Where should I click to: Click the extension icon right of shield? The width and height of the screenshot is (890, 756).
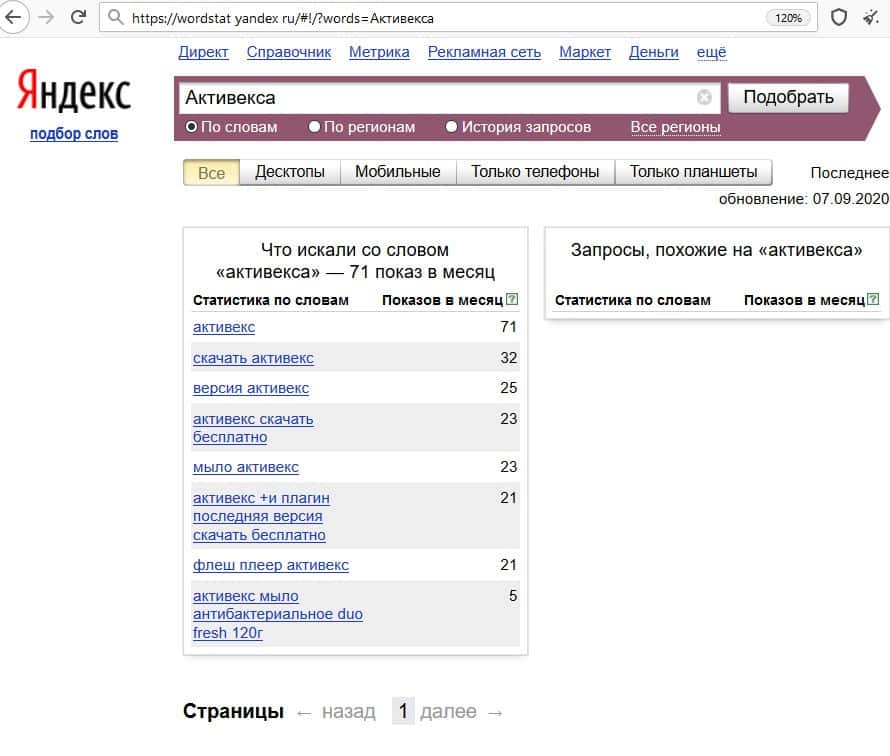click(x=871, y=18)
